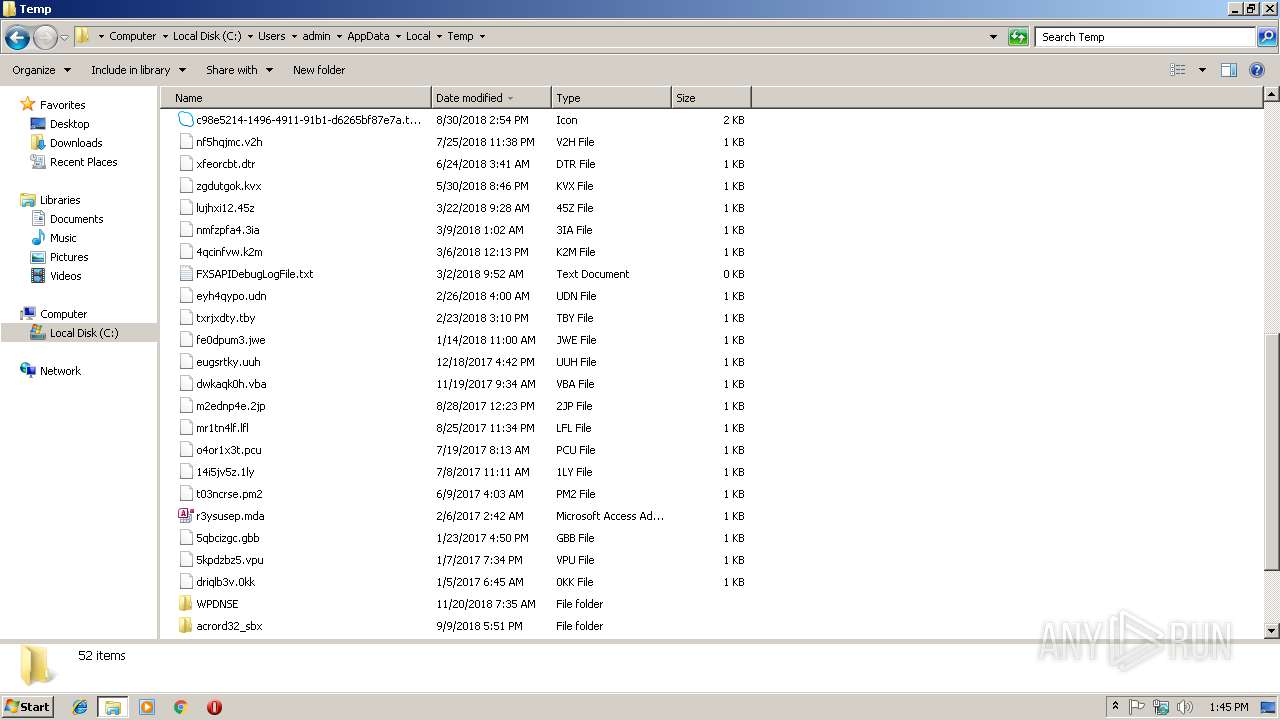This screenshot has width=1280, height=720.
Task: Open Downloads in Favorites
Action: (x=76, y=143)
